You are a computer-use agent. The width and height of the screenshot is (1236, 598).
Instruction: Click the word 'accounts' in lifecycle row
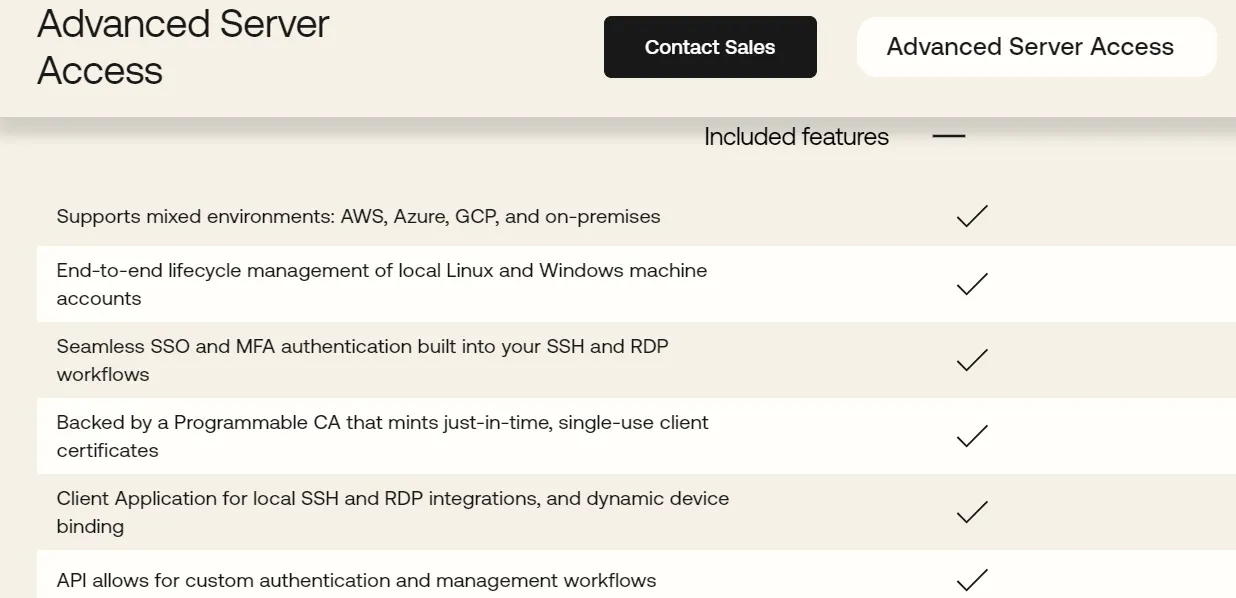99,298
